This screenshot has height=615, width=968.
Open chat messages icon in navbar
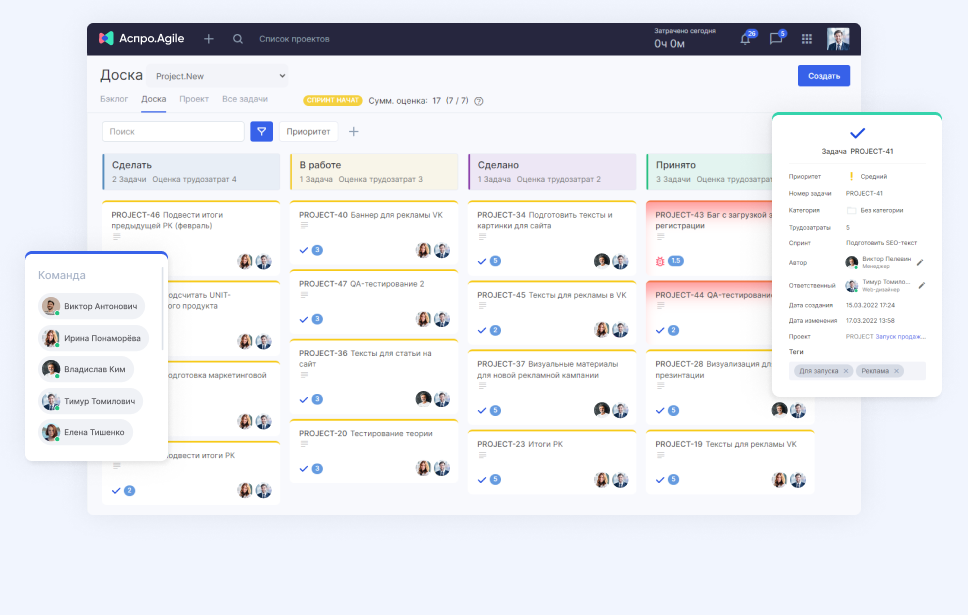pyautogui.click(x=775, y=39)
